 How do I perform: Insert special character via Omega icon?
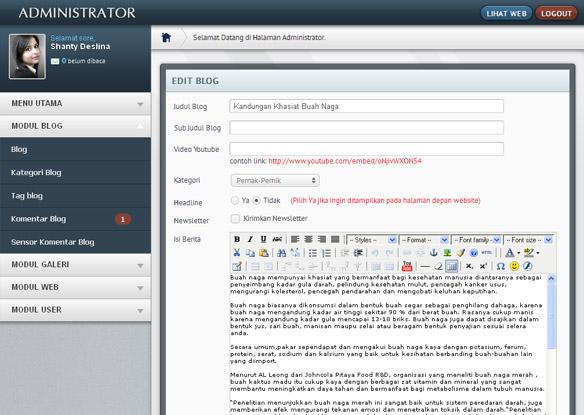point(501,266)
